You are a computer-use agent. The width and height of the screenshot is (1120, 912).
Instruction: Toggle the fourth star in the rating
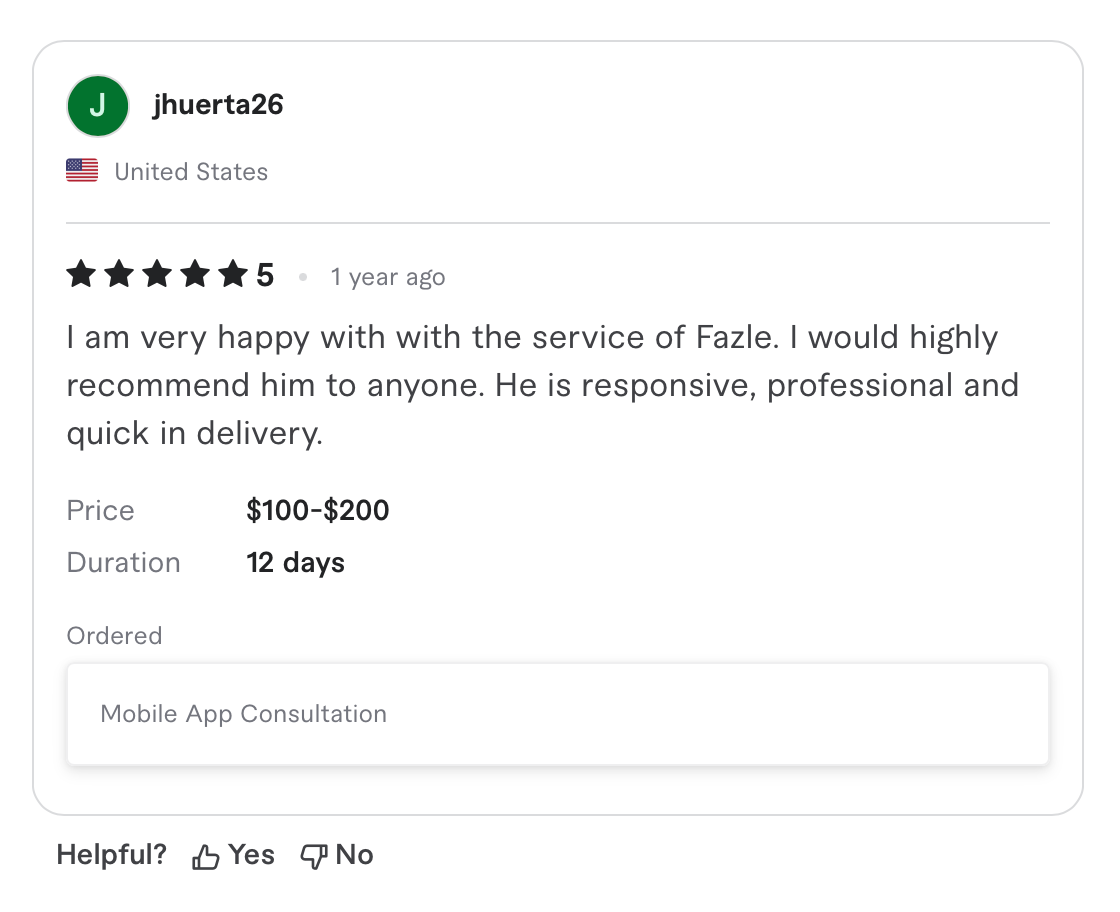click(x=195, y=273)
